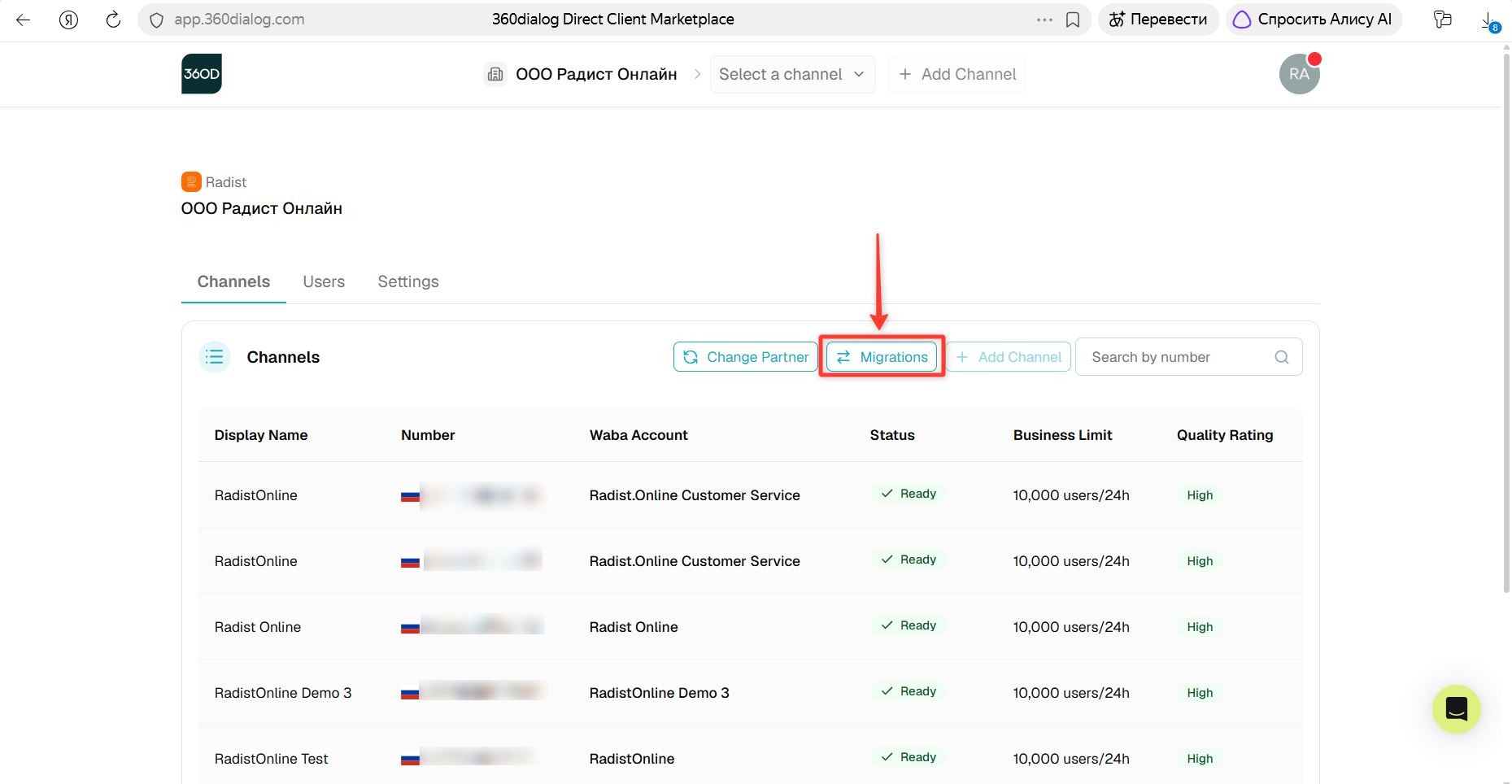
Task: Select the RadistOnline Demo 3 display name
Action: coord(283,693)
